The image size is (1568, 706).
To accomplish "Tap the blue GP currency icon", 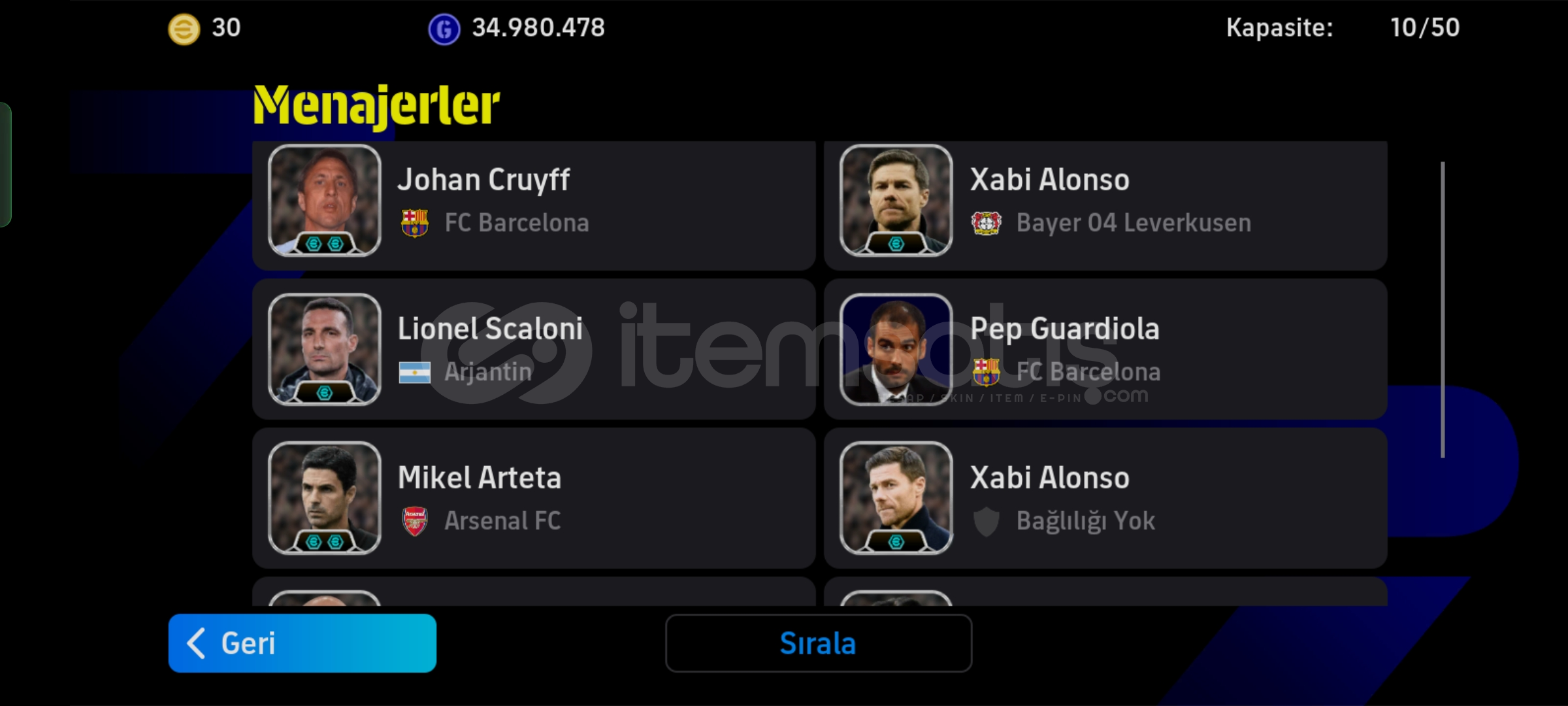I will click(444, 29).
